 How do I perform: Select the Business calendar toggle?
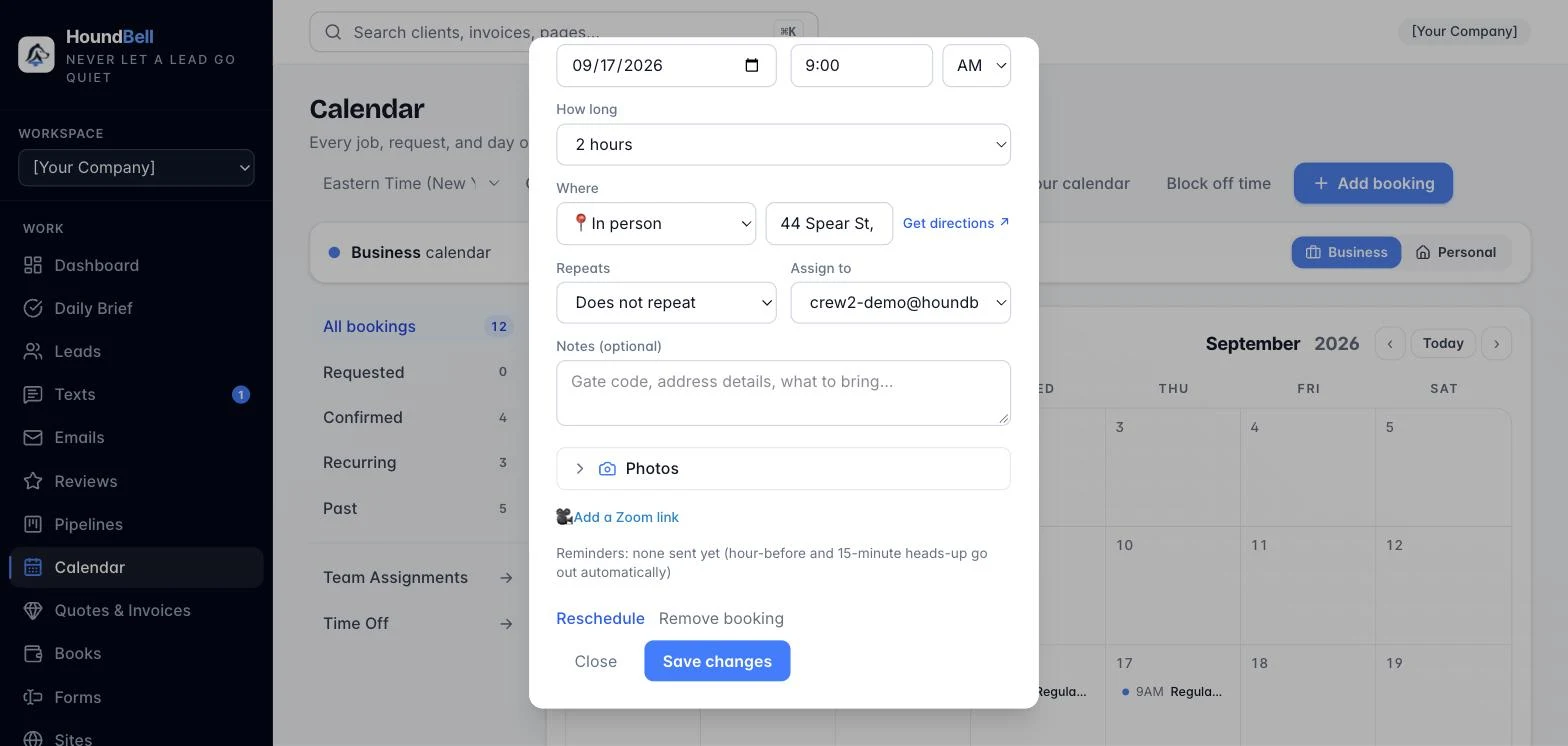click(x=1346, y=252)
